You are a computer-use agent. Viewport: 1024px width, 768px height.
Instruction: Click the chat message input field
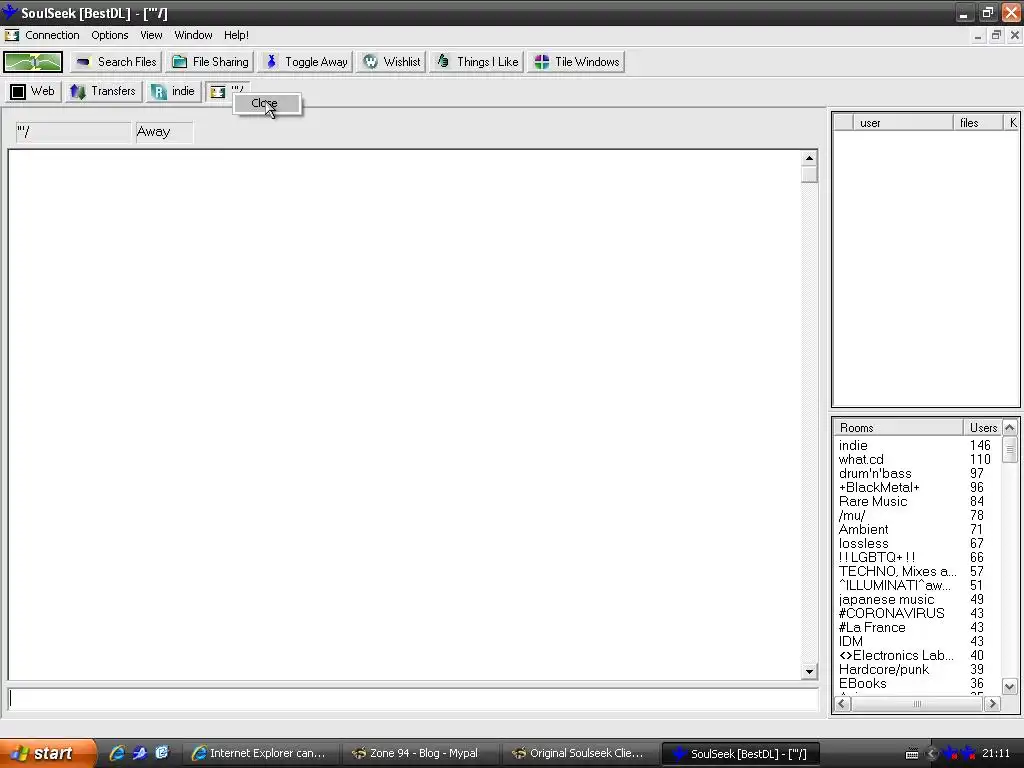pyautogui.click(x=413, y=699)
